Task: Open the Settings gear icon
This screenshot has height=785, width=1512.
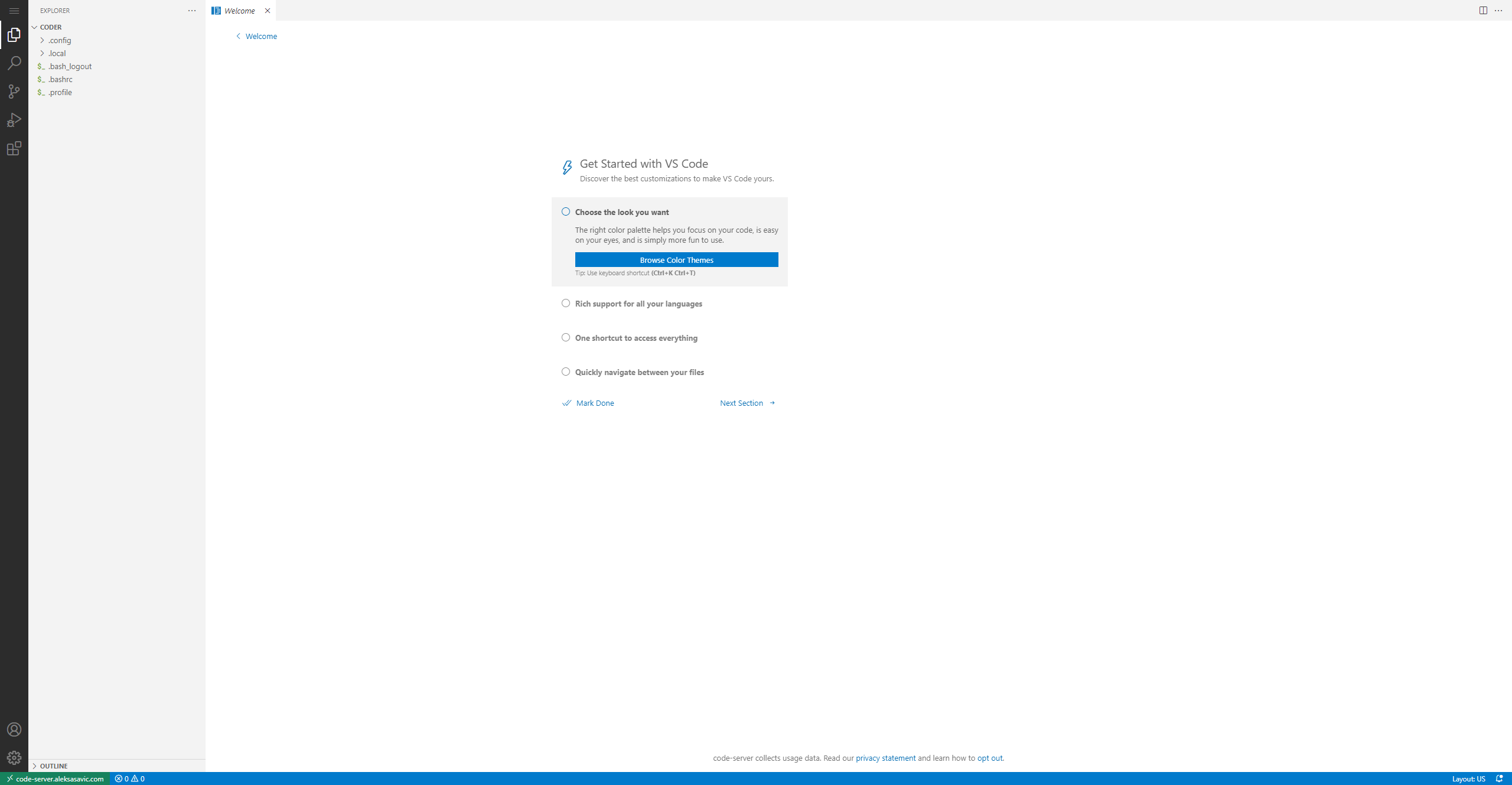Action: [x=14, y=757]
